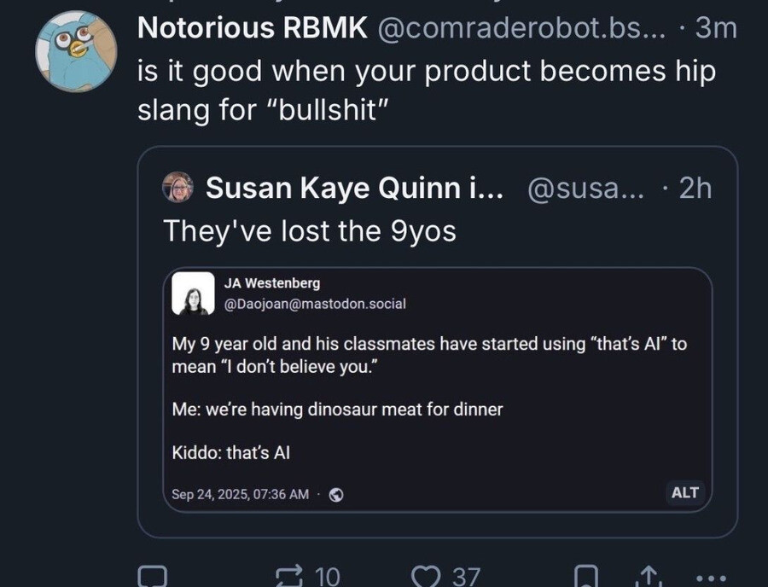768x587 pixels.
Task: Click the globe icon beside the date
Action: 336,494
